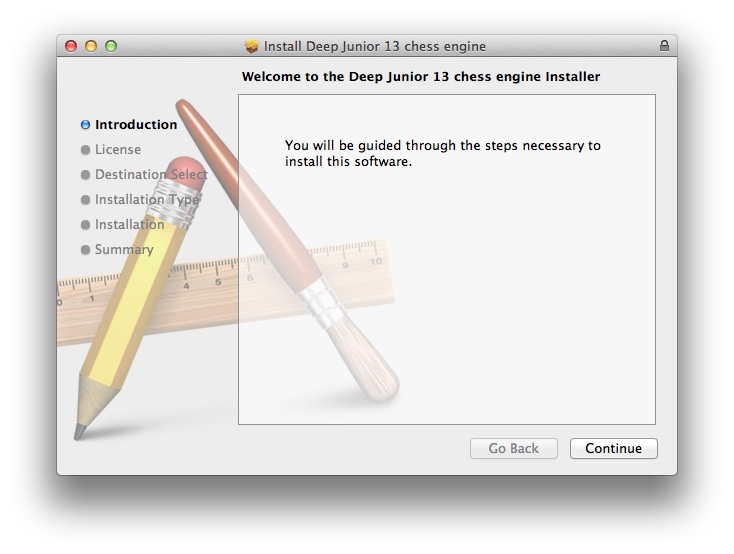Click the gray License step bullet

click(85, 149)
